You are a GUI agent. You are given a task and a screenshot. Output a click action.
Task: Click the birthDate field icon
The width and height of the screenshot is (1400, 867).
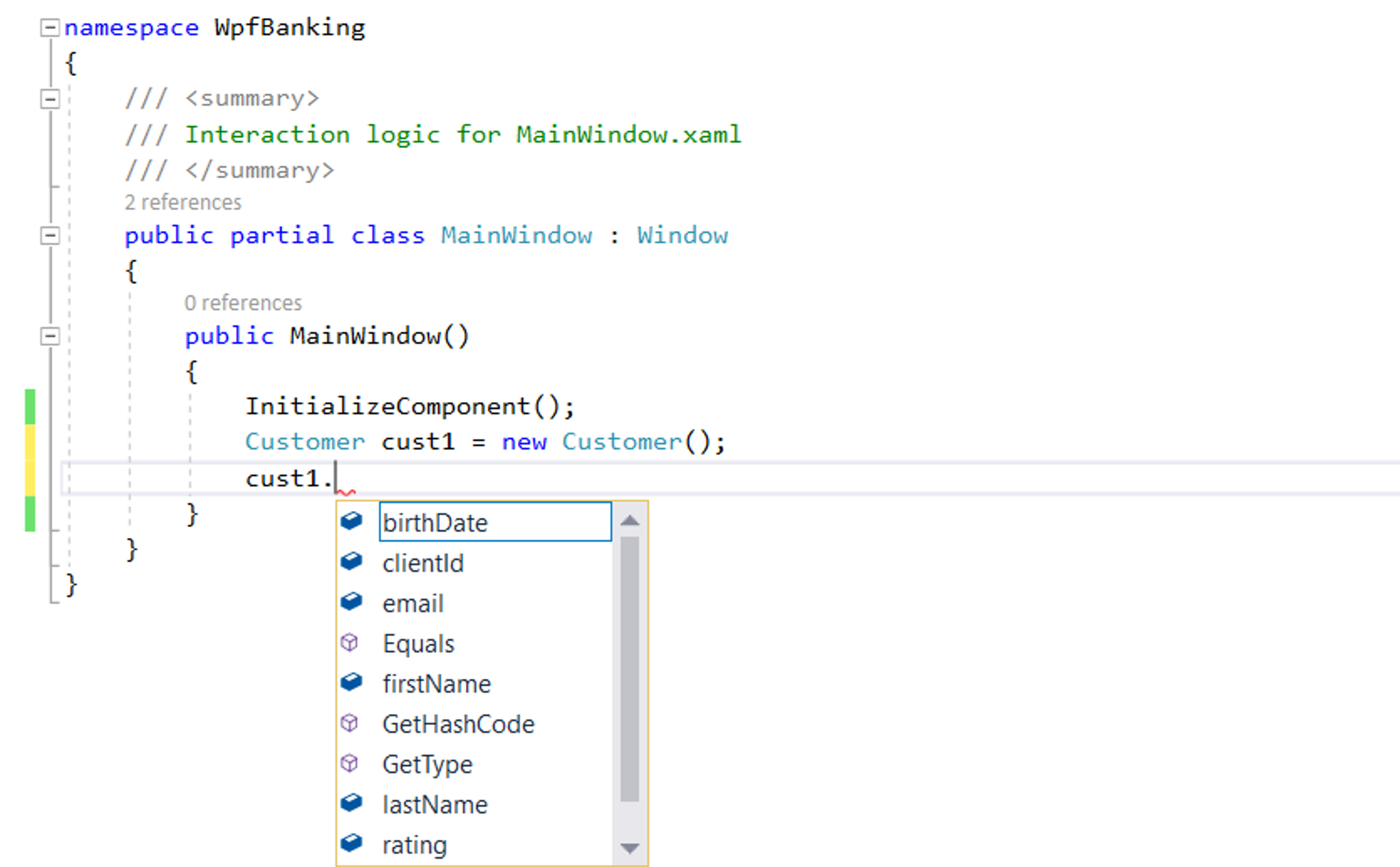pos(351,521)
